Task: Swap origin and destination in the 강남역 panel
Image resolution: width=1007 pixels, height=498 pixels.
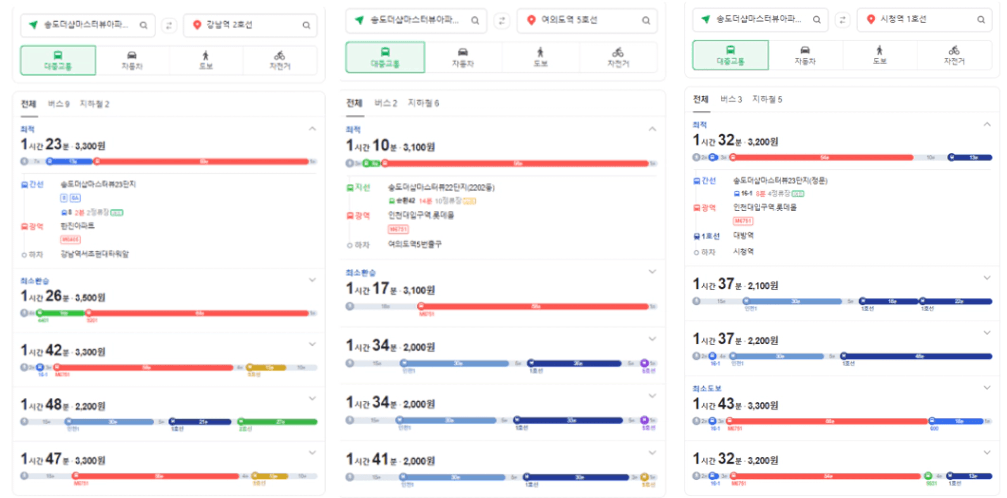Action: click(x=169, y=25)
